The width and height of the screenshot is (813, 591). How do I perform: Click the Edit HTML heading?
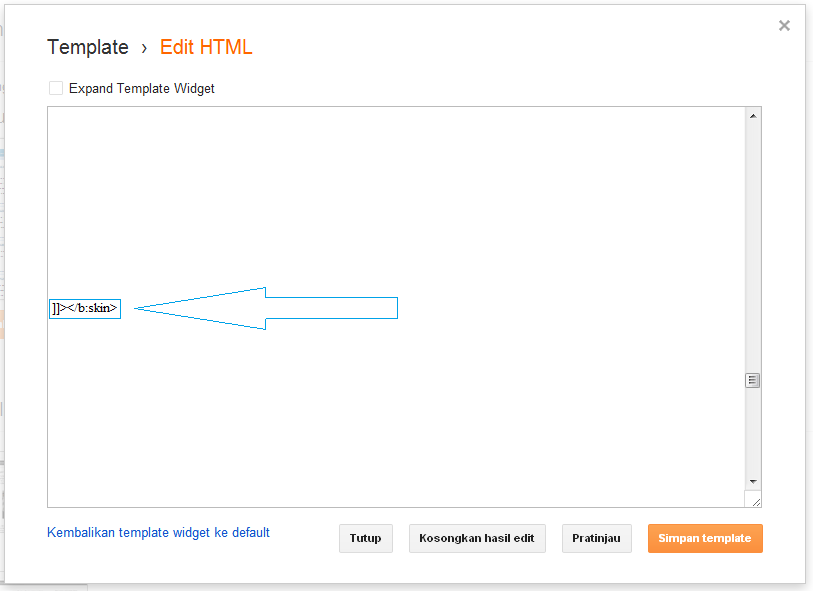(206, 47)
